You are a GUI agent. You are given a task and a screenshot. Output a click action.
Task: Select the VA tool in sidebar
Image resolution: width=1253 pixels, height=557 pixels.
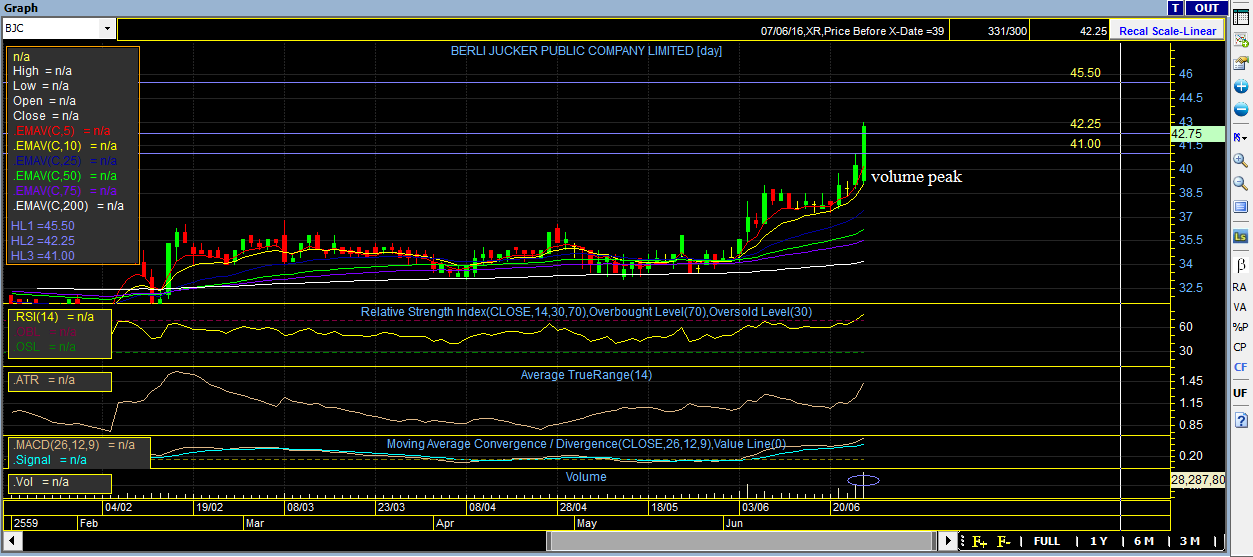[1240, 307]
